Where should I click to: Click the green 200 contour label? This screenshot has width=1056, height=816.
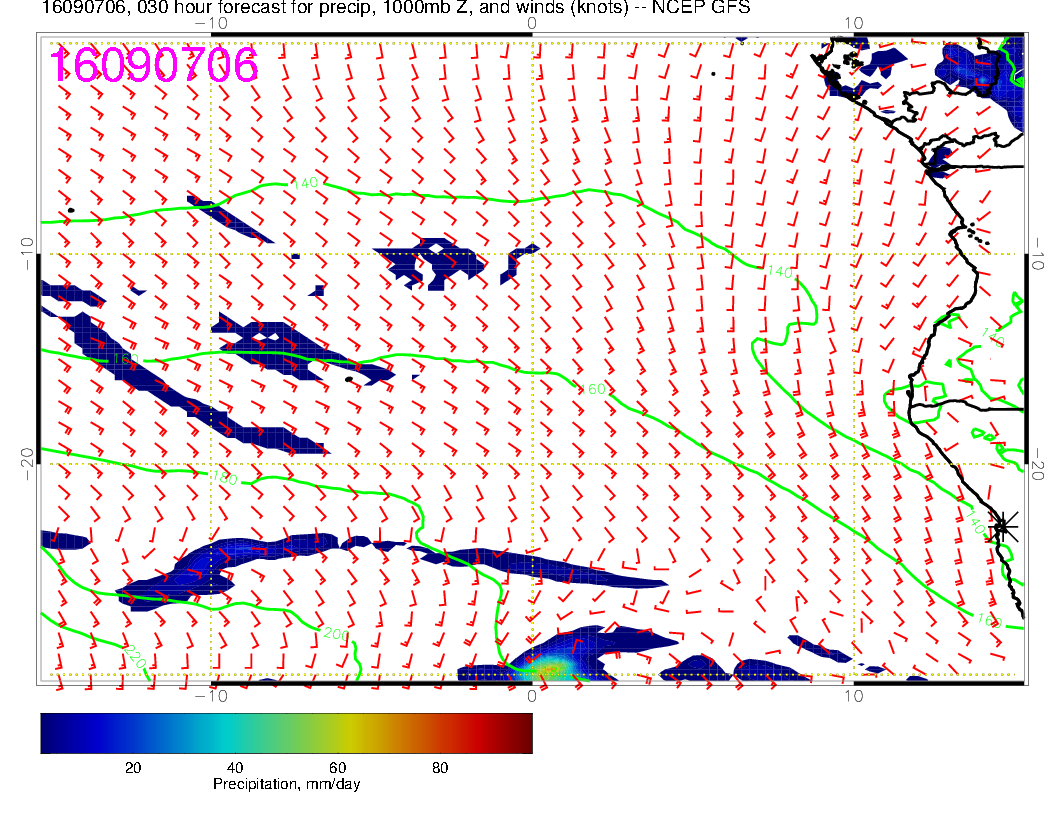coord(334,633)
